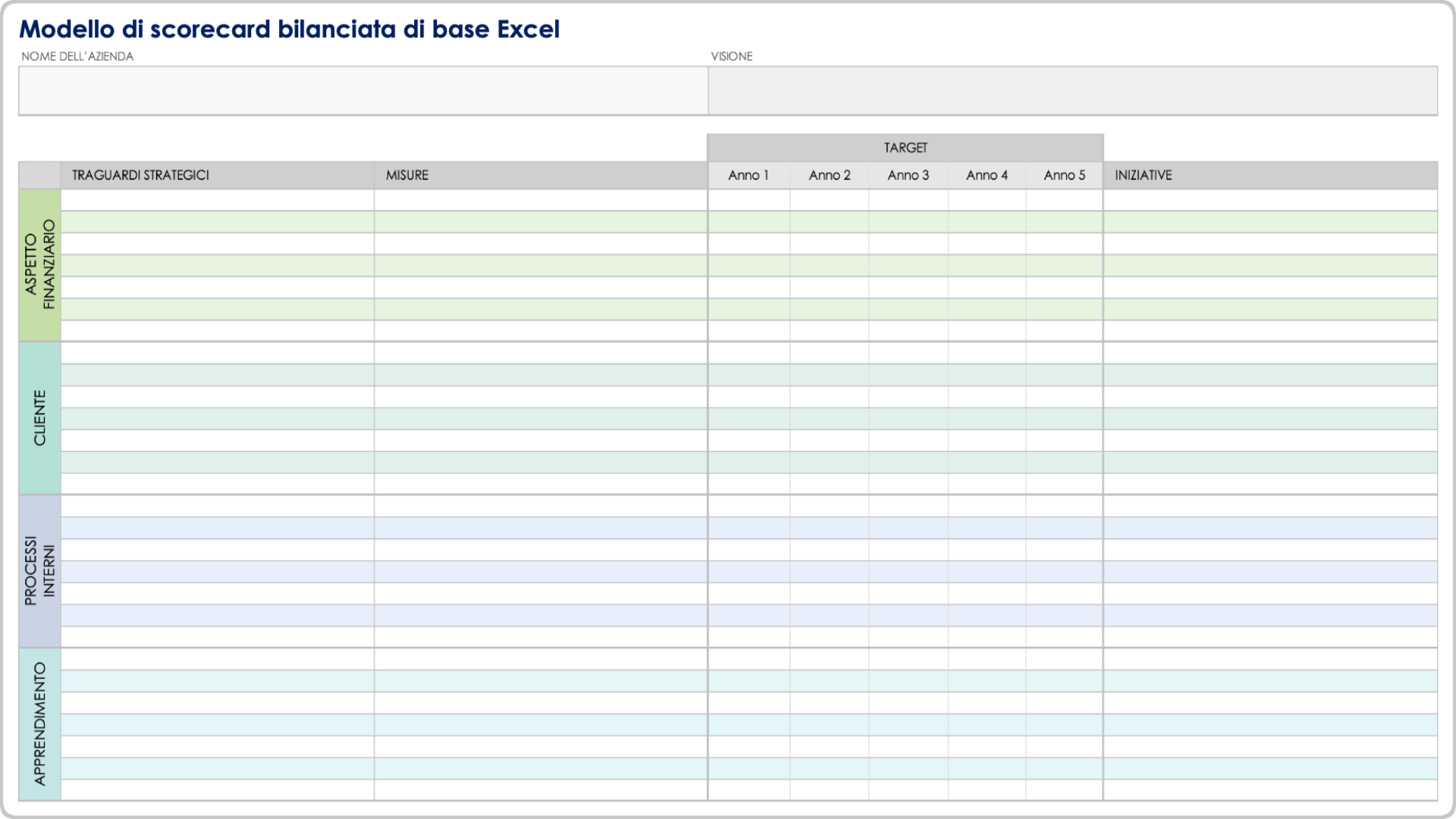Click the VISIONE label
This screenshot has width=1456, height=819.
click(732, 56)
